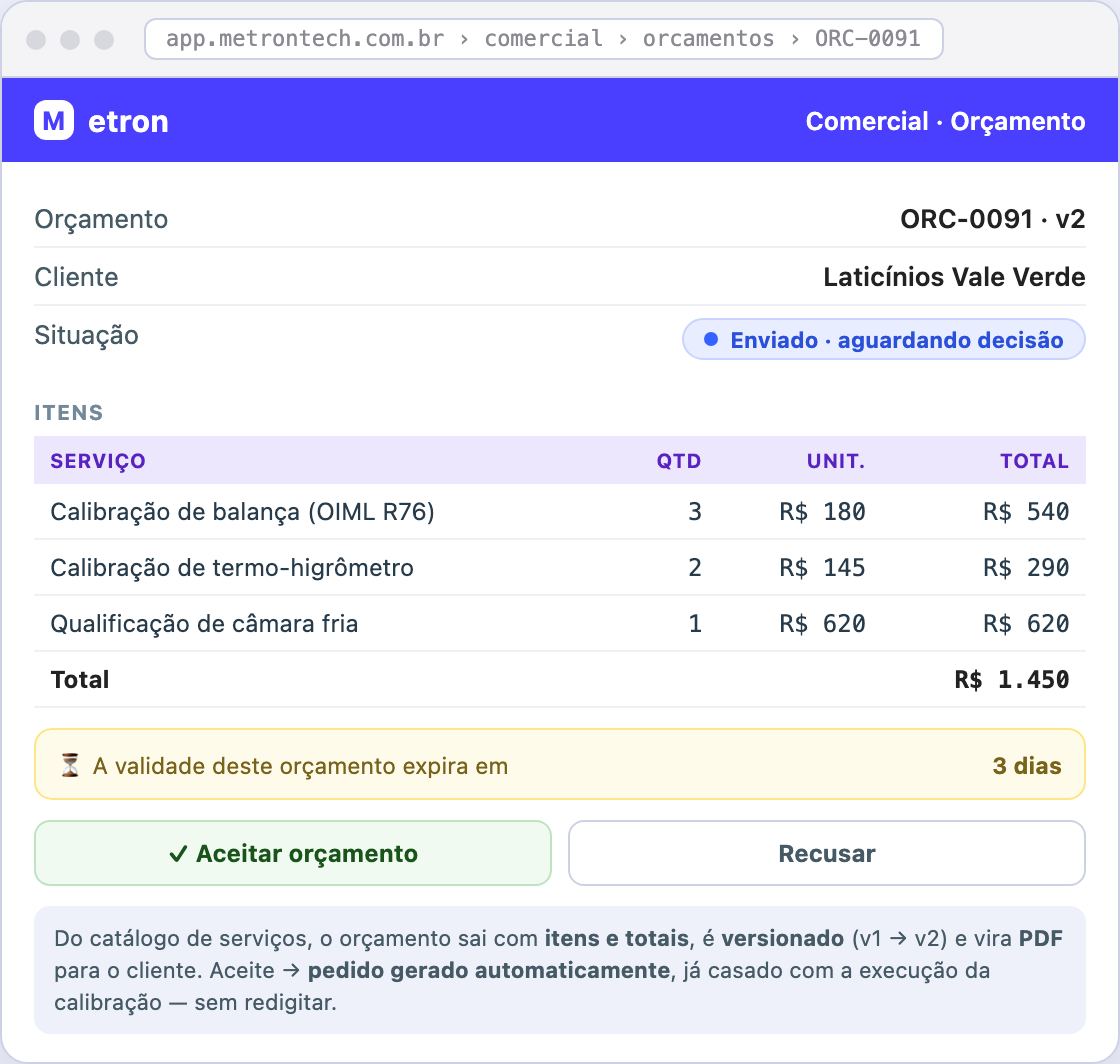Click 'pedido gerado automaticamente' in the footer note
This screenshot has width=1120, height=1064.
[489, 970]
